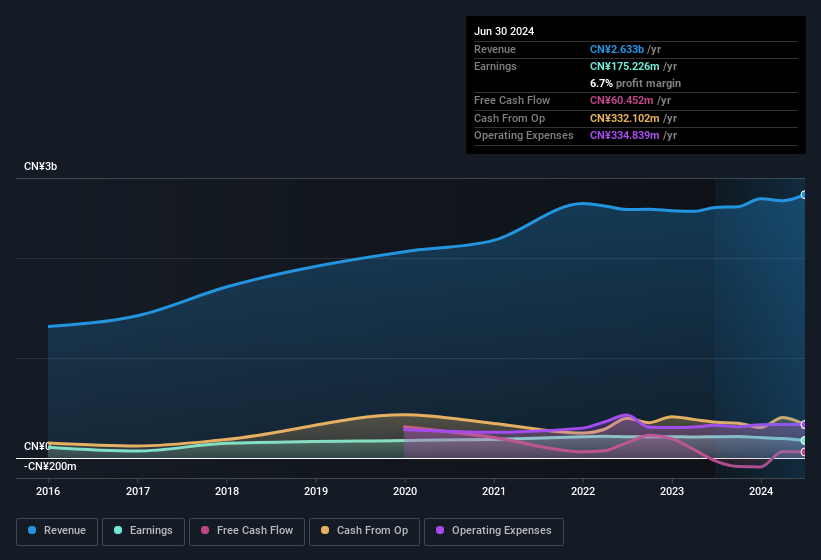Click the Operating Expenses endpoint marker
Screen dimensions: 821x560
pos(804,425)
